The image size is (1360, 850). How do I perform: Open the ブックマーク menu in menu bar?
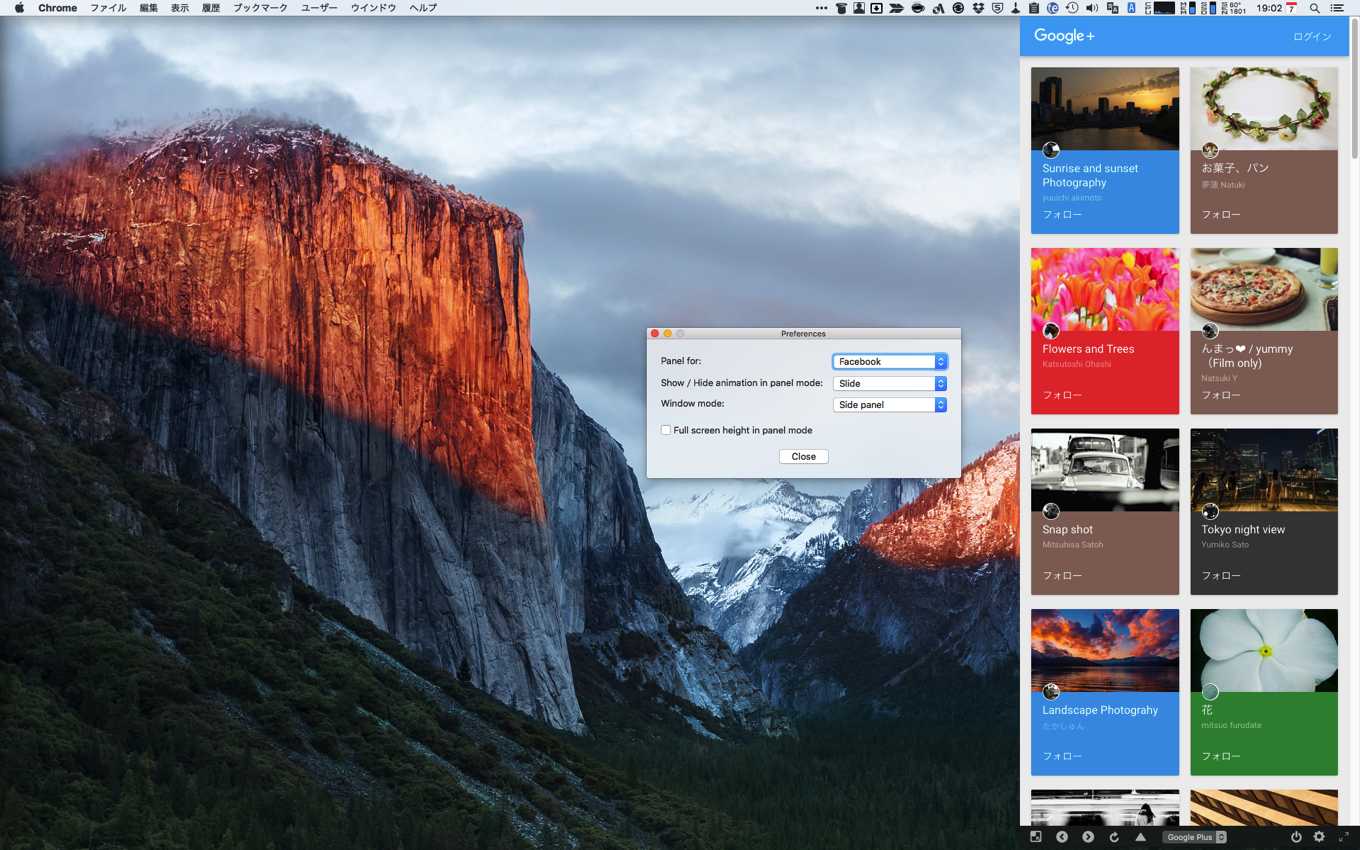pyautogui.click(x=260, y=8)
